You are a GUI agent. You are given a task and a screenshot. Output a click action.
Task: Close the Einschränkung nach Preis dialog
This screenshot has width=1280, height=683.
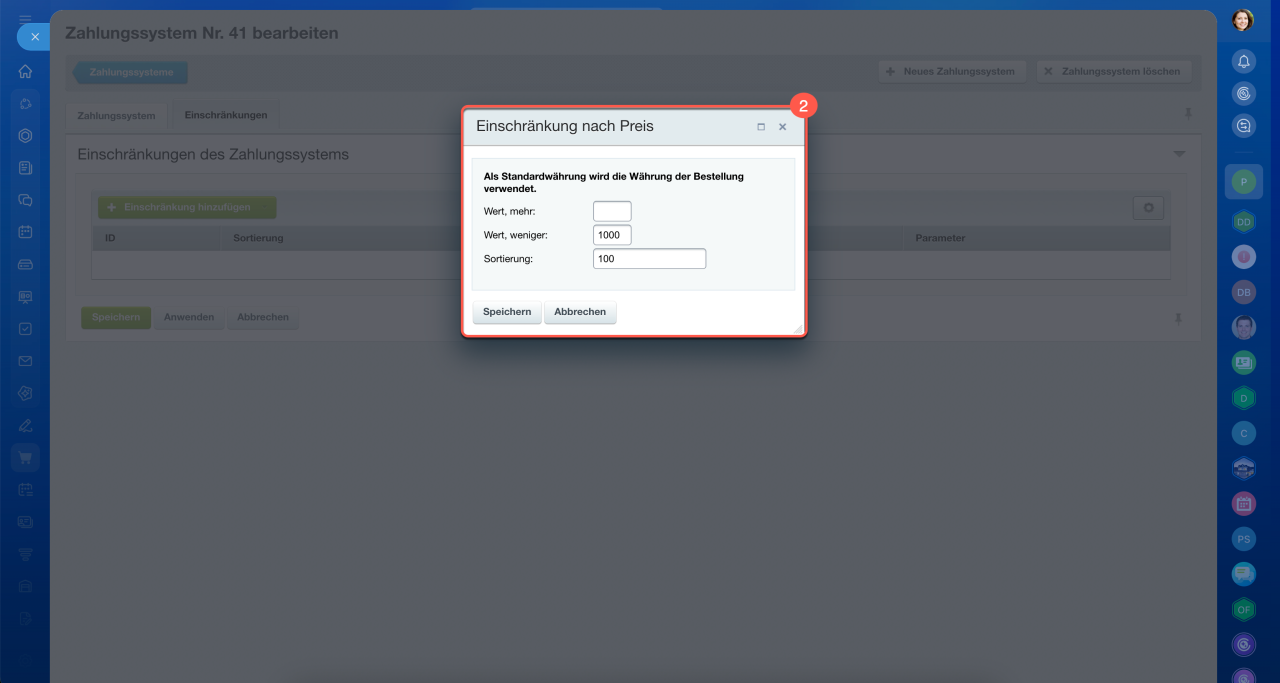[x=783, y=127]
